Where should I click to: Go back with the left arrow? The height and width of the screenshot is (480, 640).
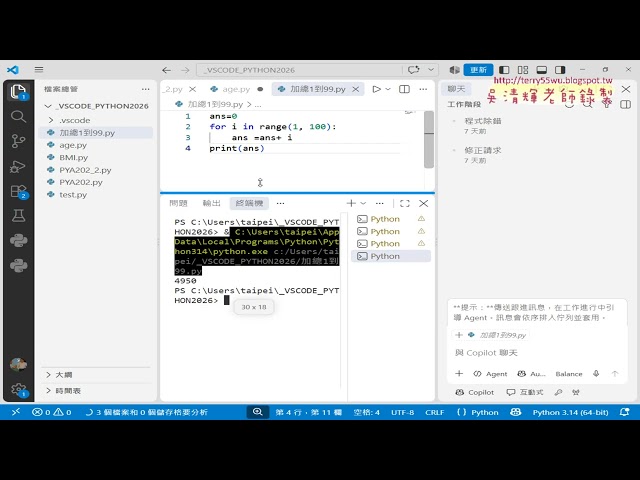pos(166,70)
